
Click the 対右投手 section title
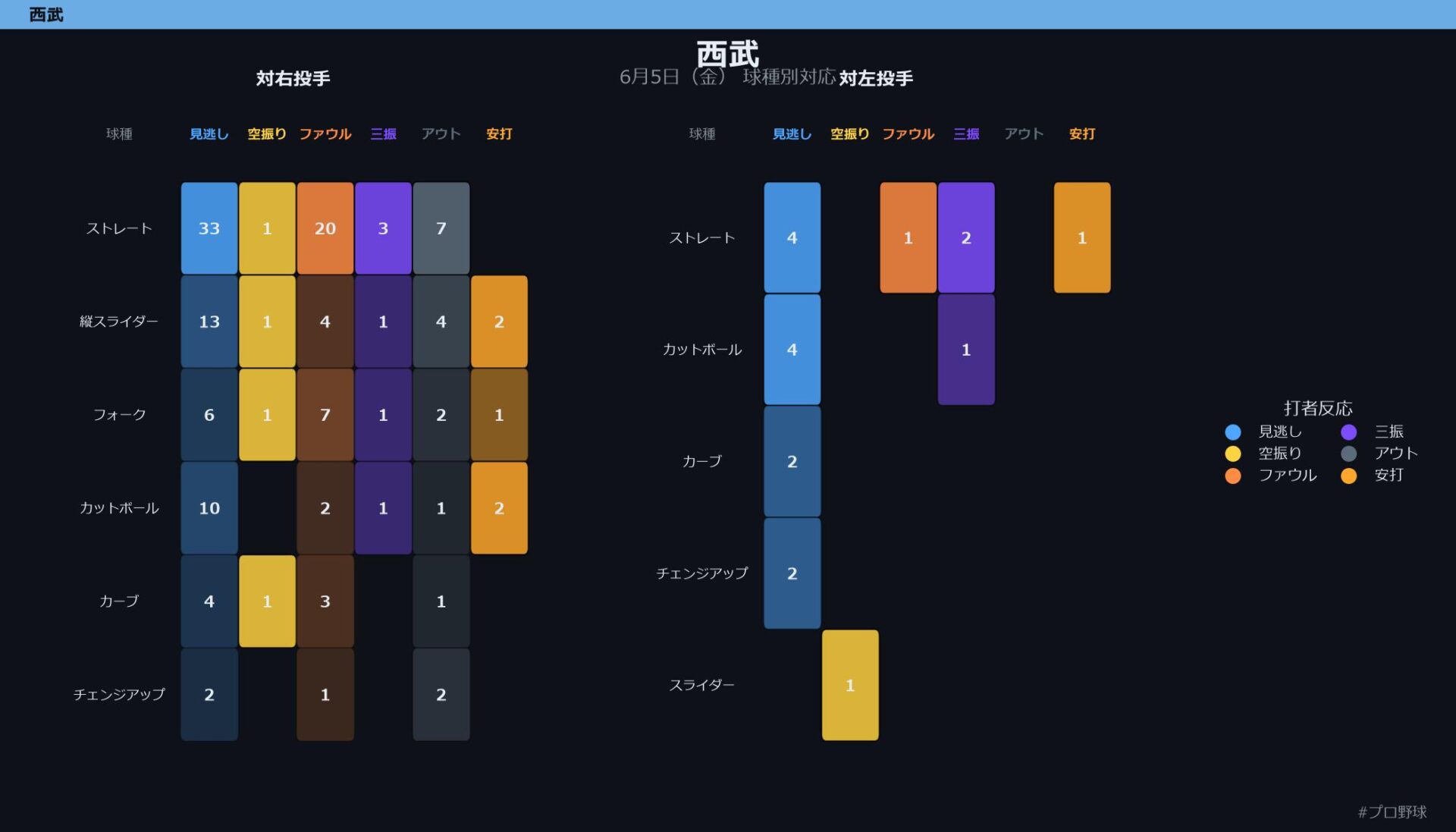click(293, 78)
